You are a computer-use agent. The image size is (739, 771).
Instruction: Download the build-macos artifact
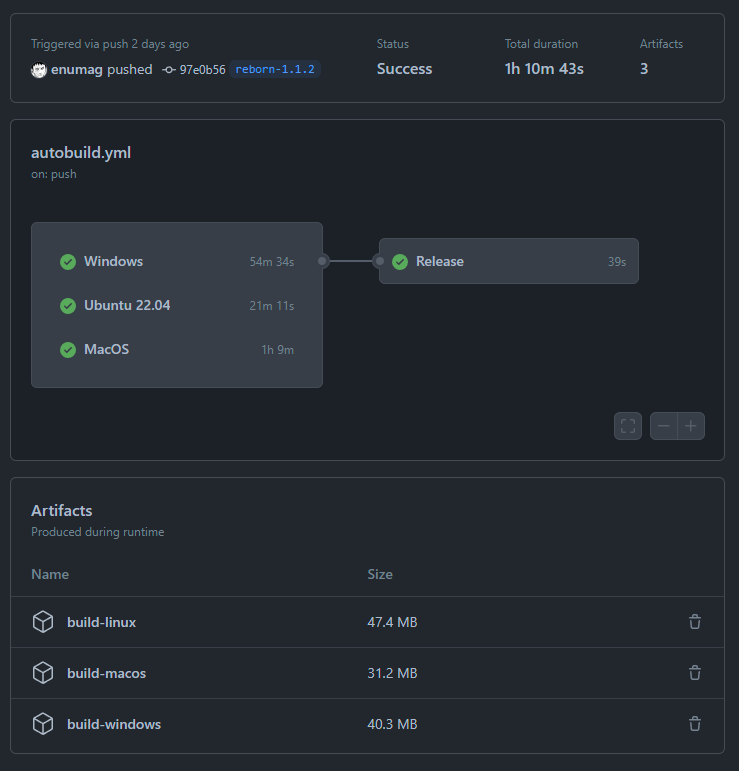106,673
